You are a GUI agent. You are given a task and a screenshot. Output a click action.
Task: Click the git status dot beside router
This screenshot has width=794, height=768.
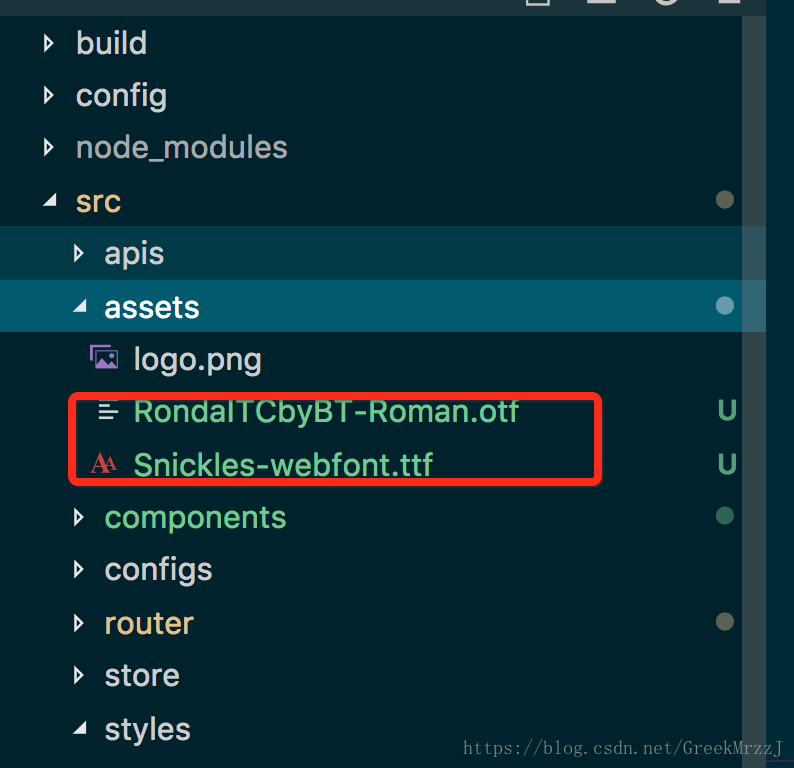[725, 622]
